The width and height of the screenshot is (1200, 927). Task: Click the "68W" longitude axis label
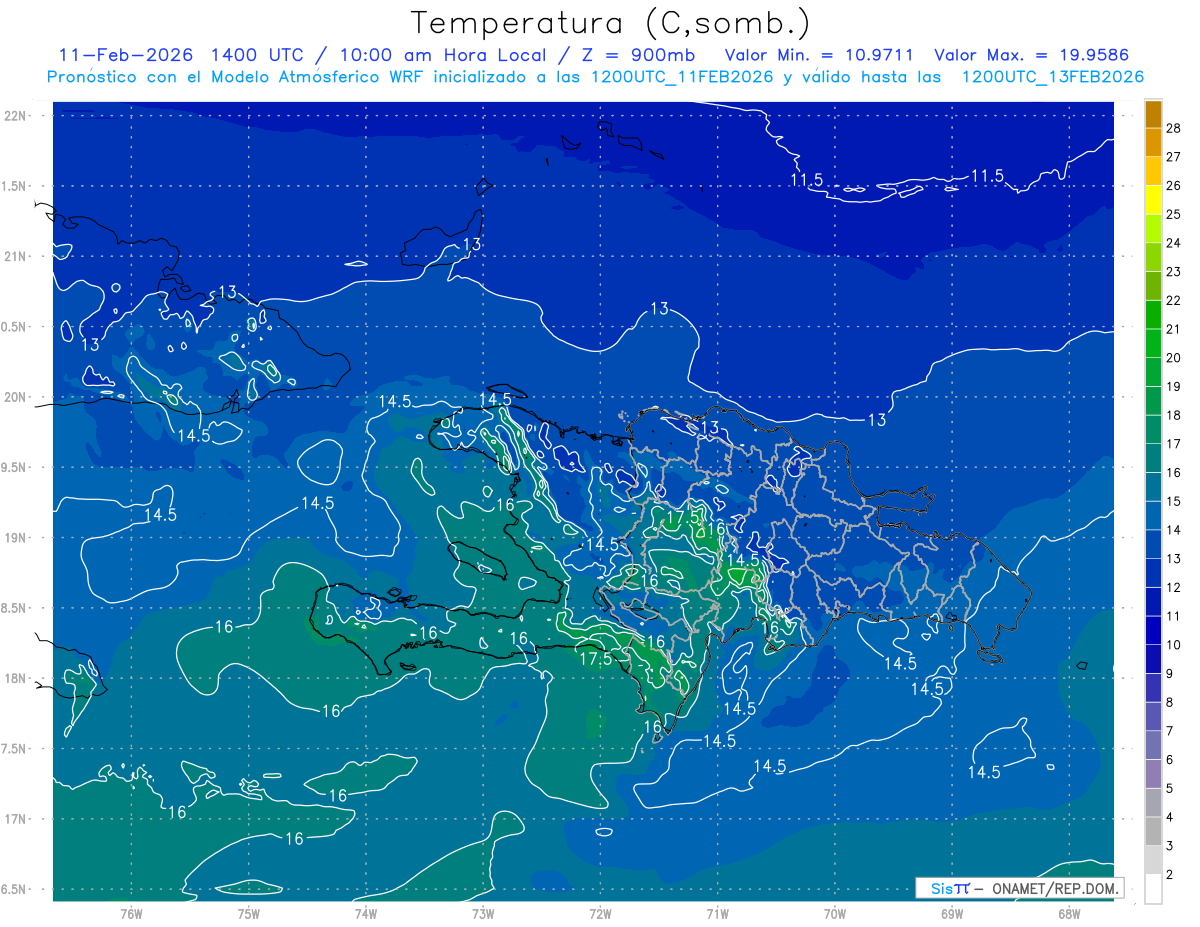click(x=1069, y=913)
